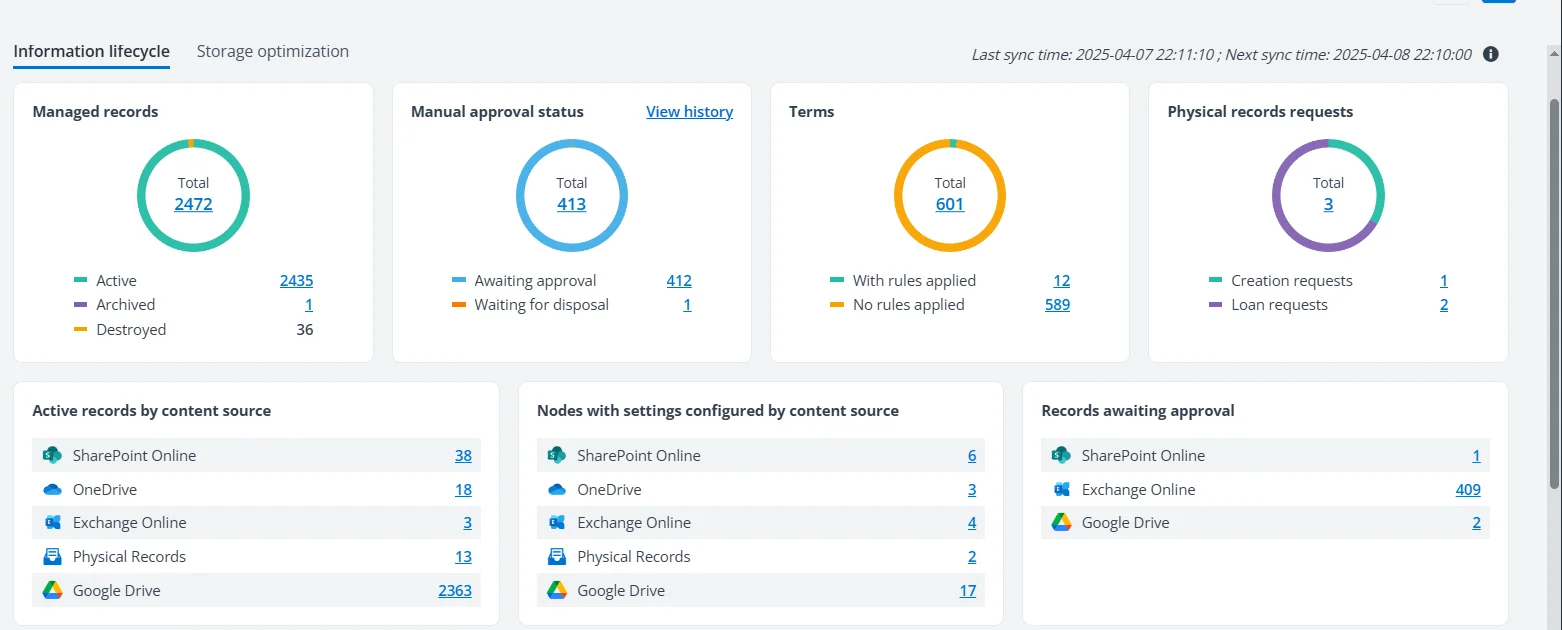This screenshot has height=630, width=1562.
Task: Click OneDrive icon in Nodes with settings list
Action: [557, 490]
